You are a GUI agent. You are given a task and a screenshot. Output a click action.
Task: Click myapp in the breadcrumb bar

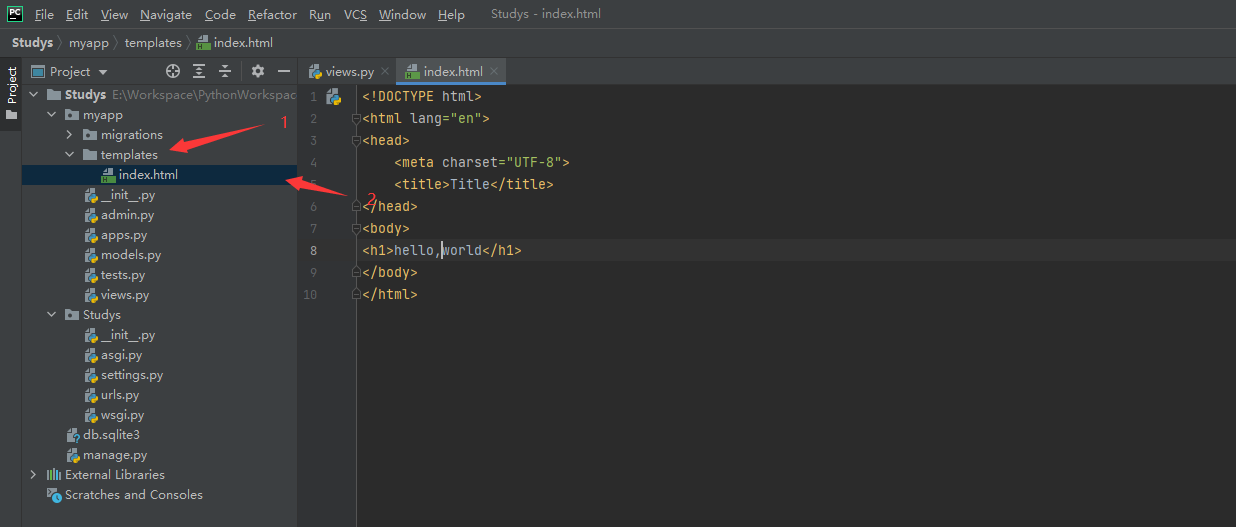[89, 43]
